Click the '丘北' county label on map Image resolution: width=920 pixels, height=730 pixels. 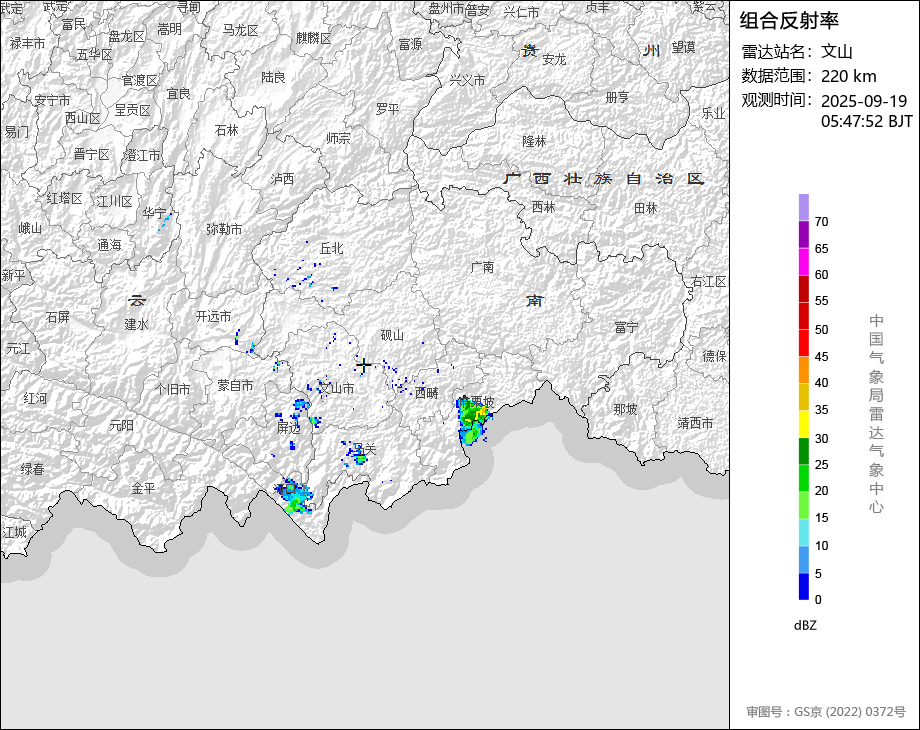click(332, 248)
